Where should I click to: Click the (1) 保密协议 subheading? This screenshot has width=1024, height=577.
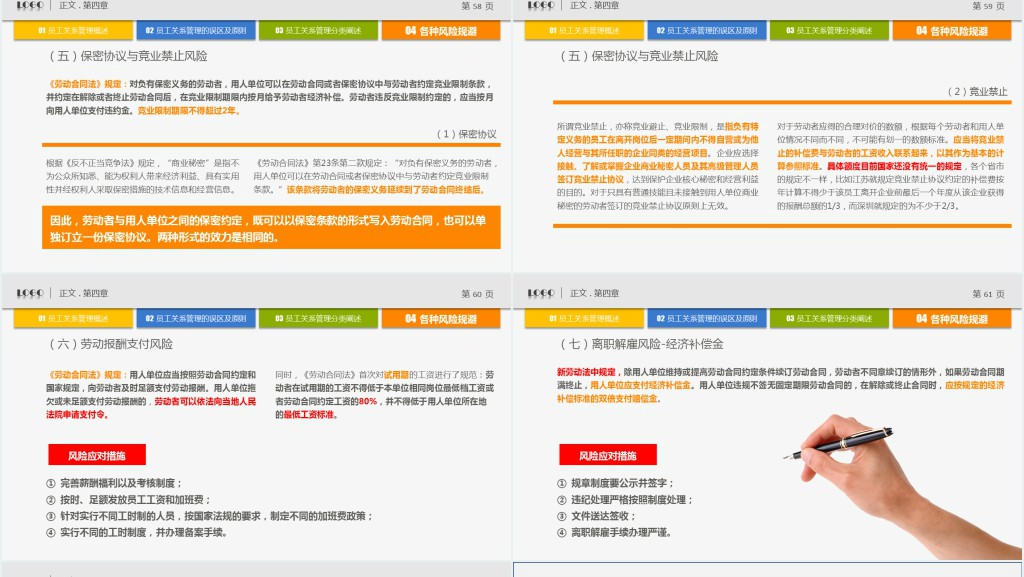click(x=466, y=134)
